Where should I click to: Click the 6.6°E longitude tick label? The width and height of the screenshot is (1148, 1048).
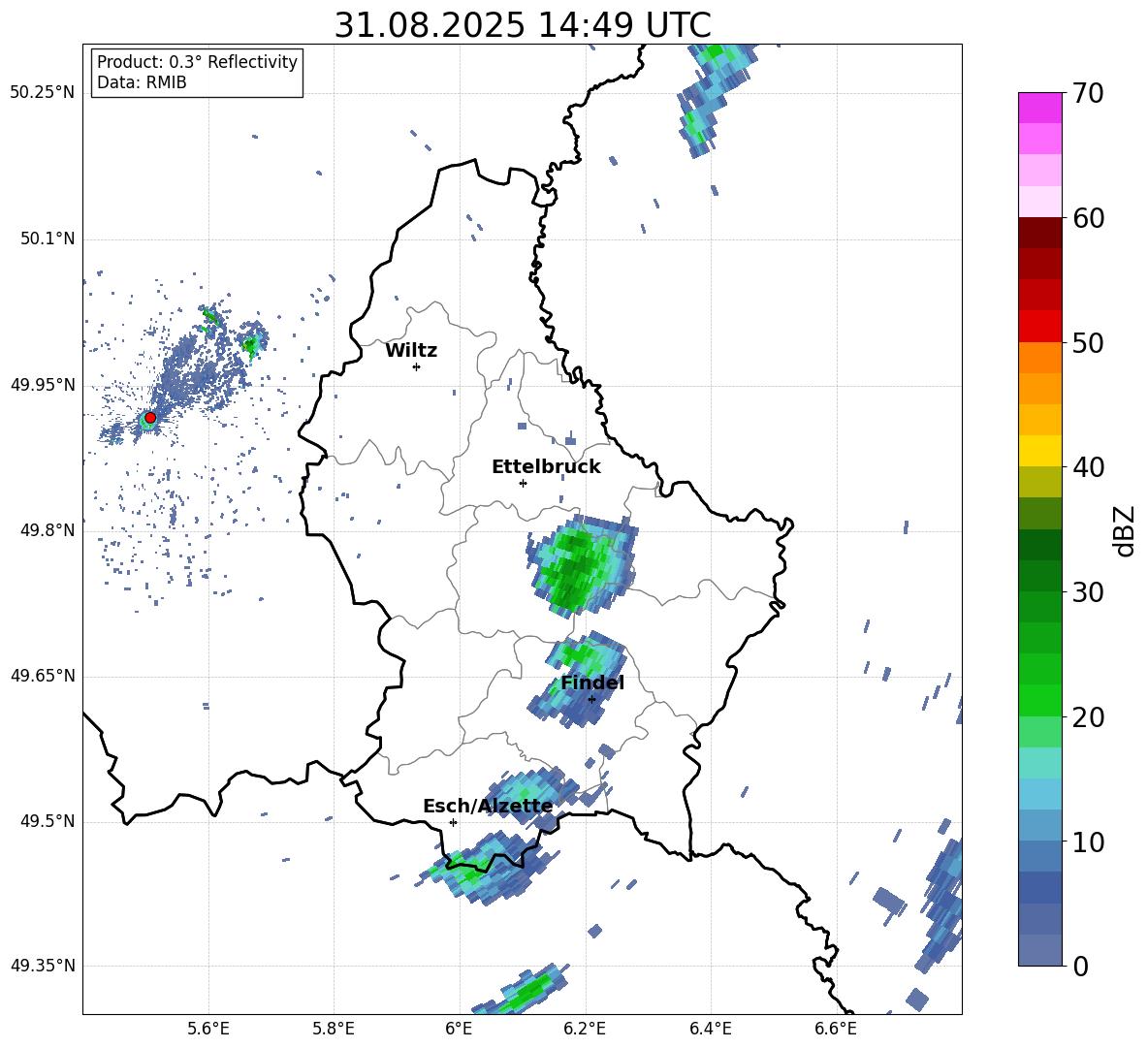836,1029
